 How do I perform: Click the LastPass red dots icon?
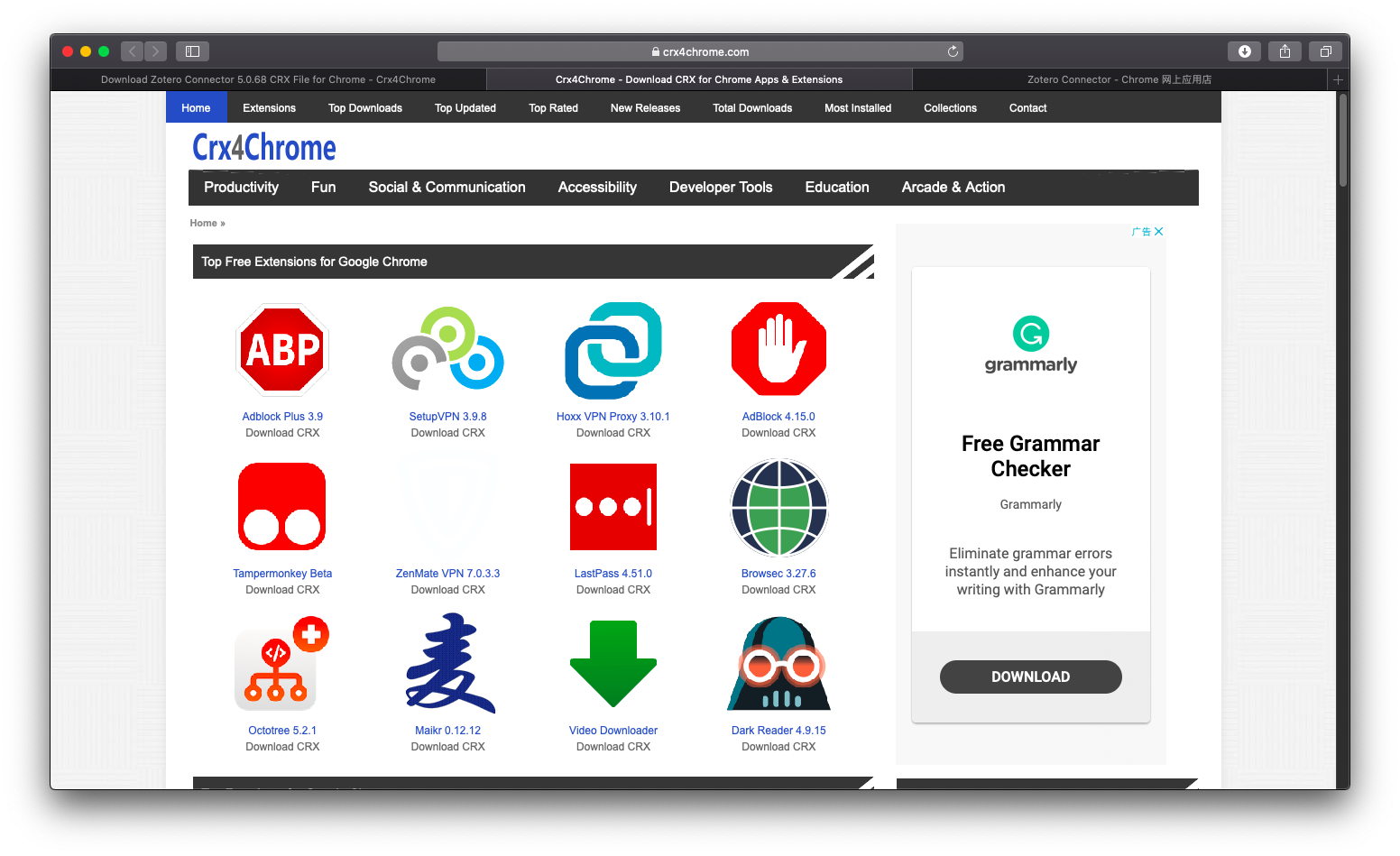tap(613, 506)
